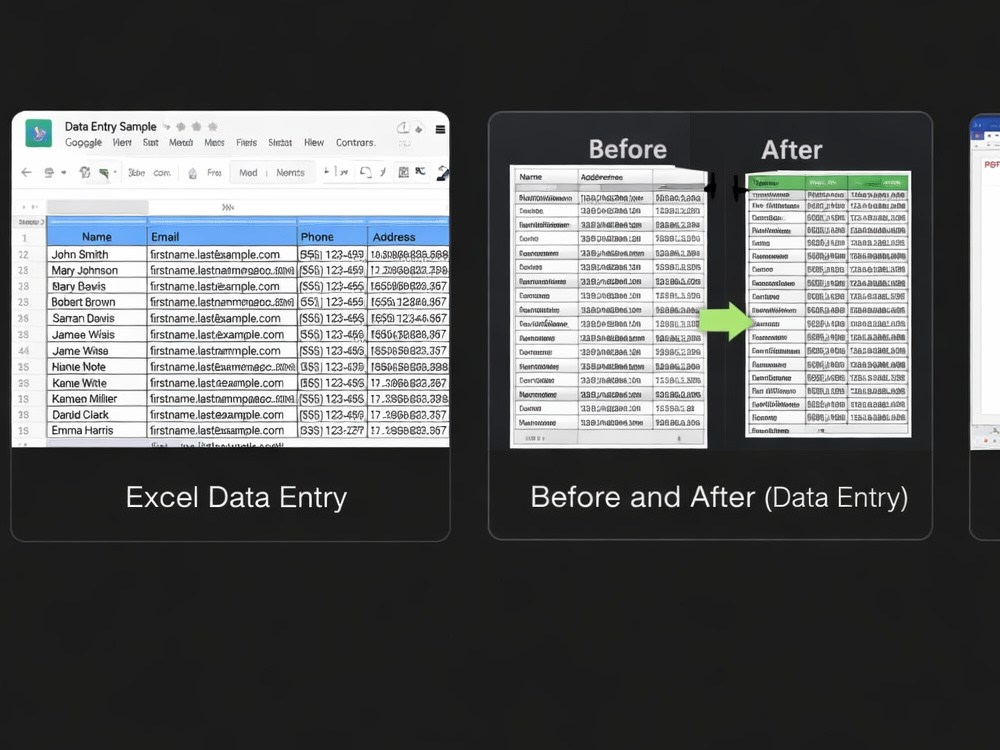Click the Mod button in spreadsheet toolbar
The height and width of the screenshot is (750, 1000).
(x=248, y=173)
